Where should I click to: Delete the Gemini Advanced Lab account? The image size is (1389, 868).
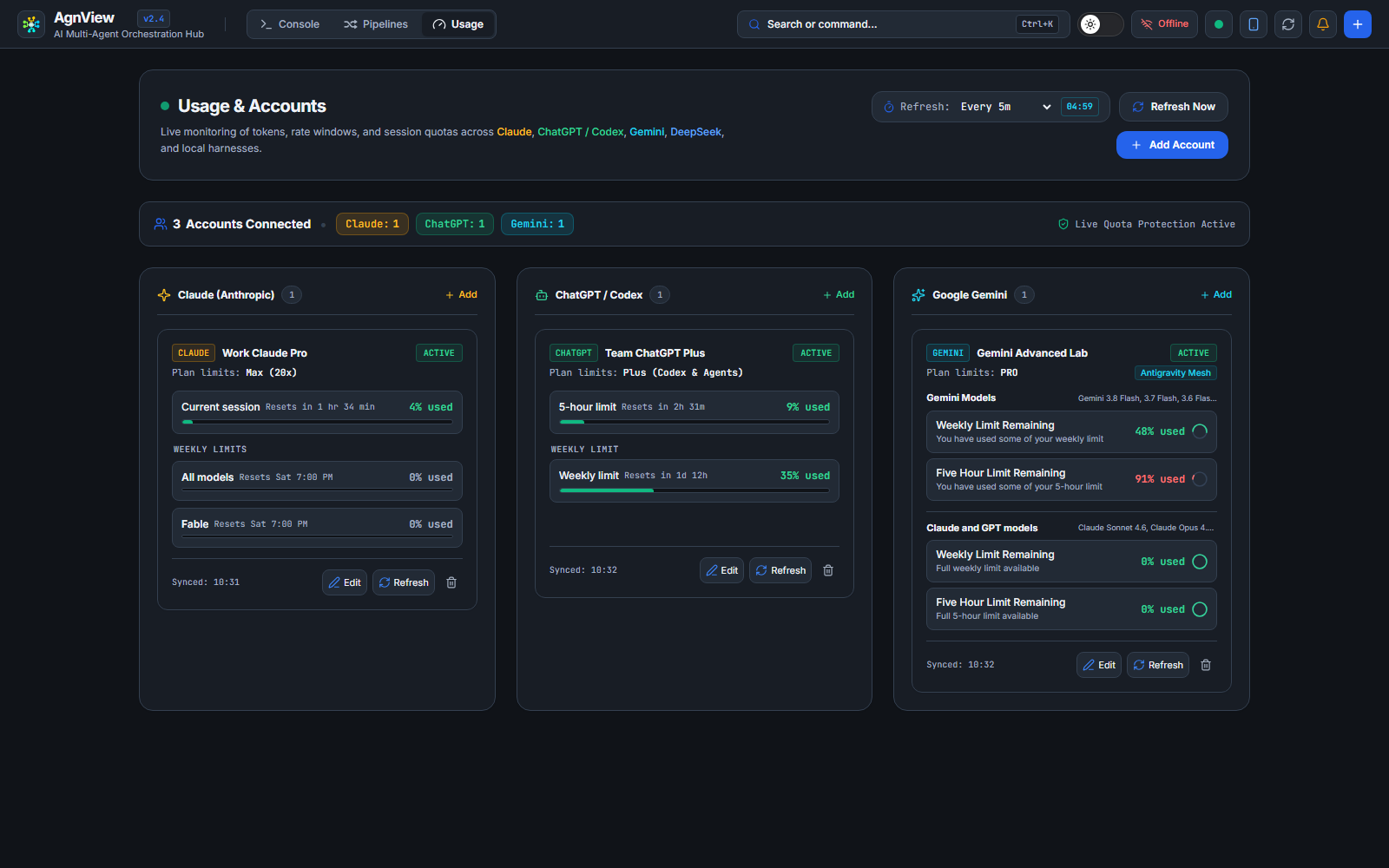pyautogui.click(x=1206, y=665)
